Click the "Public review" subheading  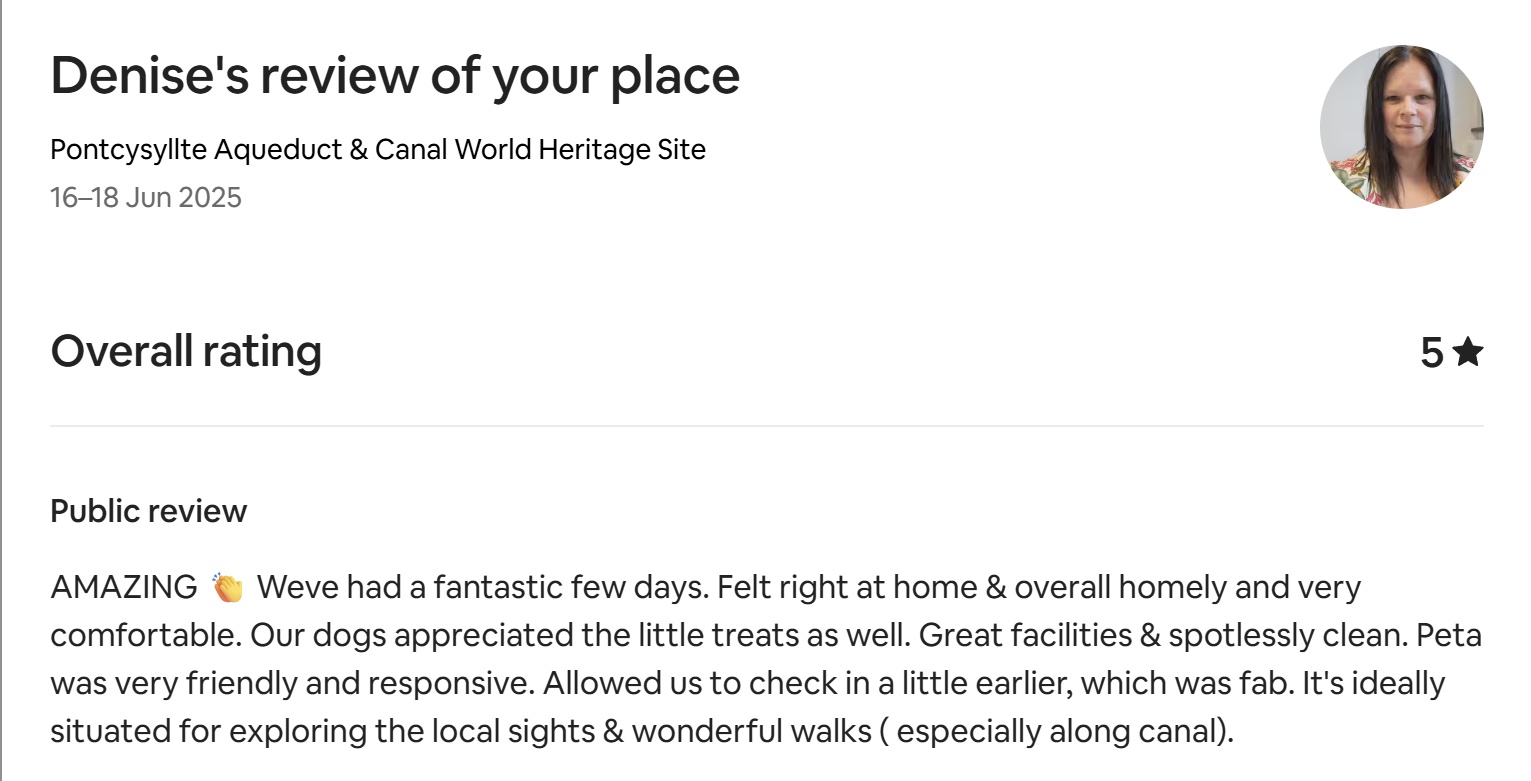[x=148, y=511]
